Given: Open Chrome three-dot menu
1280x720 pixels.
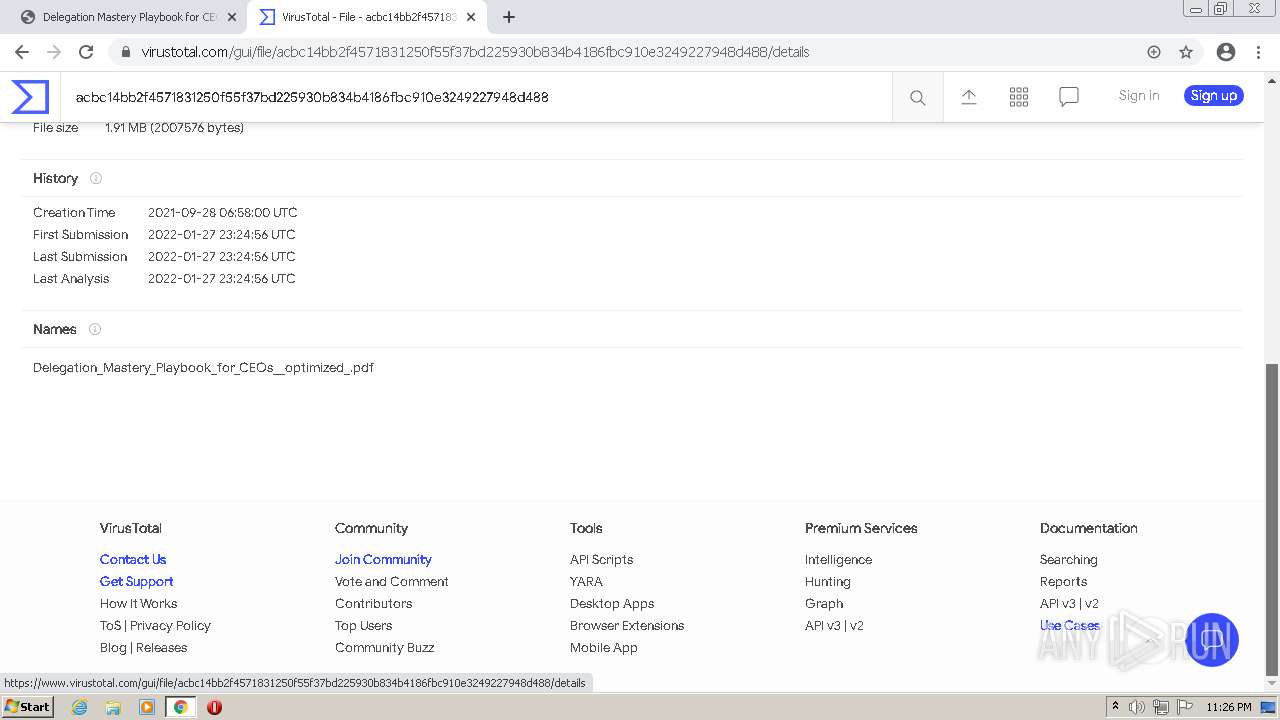Looking at the screenshot, I should [x=1258, y=52].
